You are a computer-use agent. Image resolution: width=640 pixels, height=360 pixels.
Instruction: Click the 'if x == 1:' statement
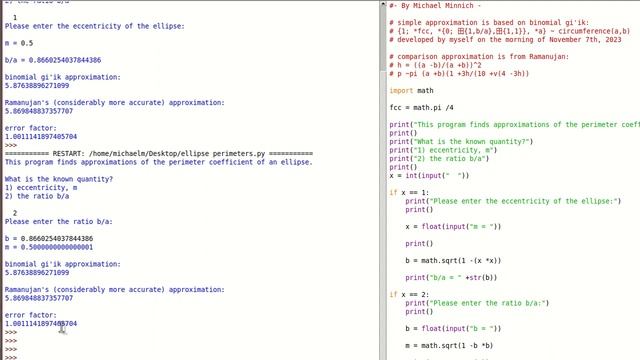(409, 193)
